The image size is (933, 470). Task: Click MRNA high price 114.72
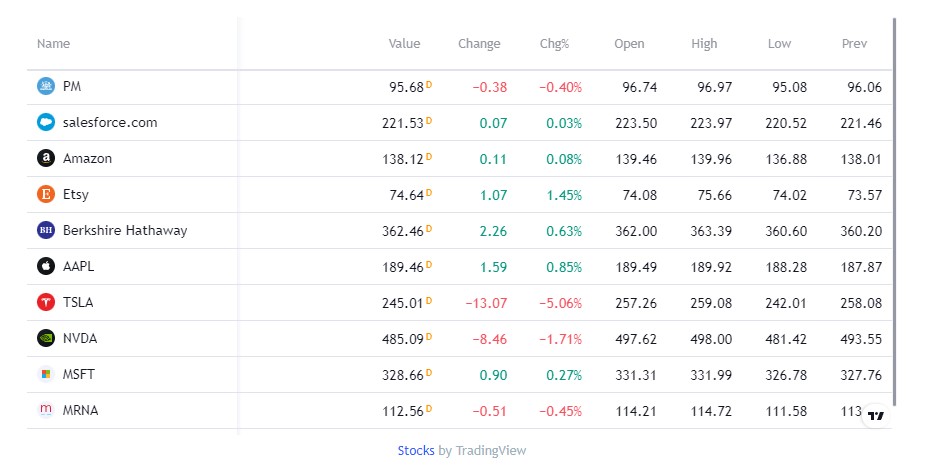(711, 411)
